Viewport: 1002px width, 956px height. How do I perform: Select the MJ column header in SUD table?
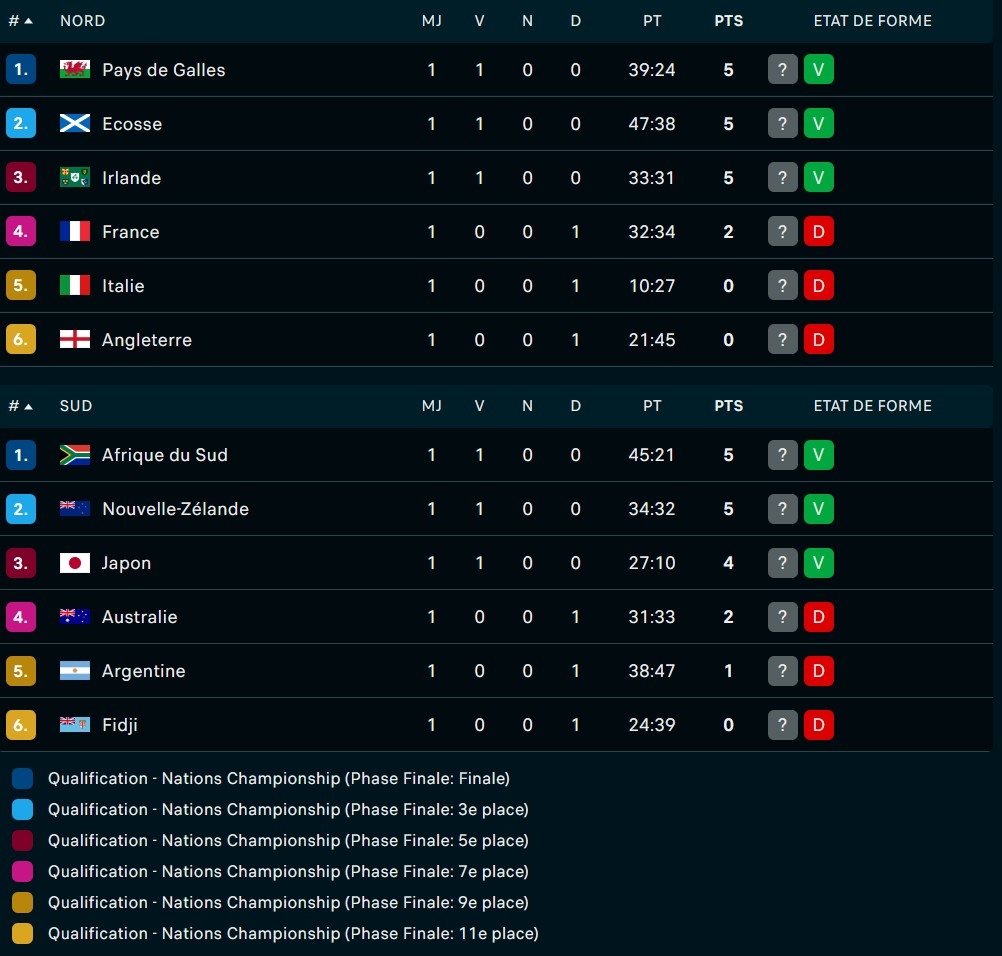431,406
